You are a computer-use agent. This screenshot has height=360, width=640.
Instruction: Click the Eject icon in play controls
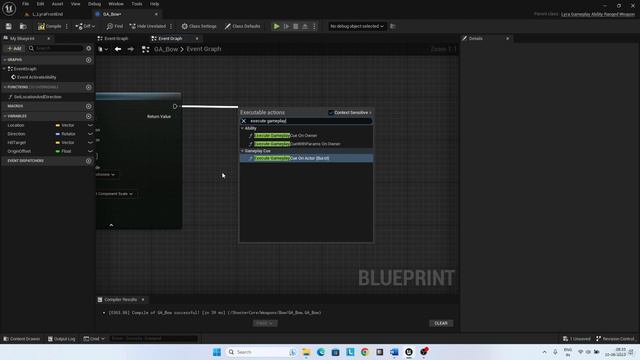tap(305, 26)
